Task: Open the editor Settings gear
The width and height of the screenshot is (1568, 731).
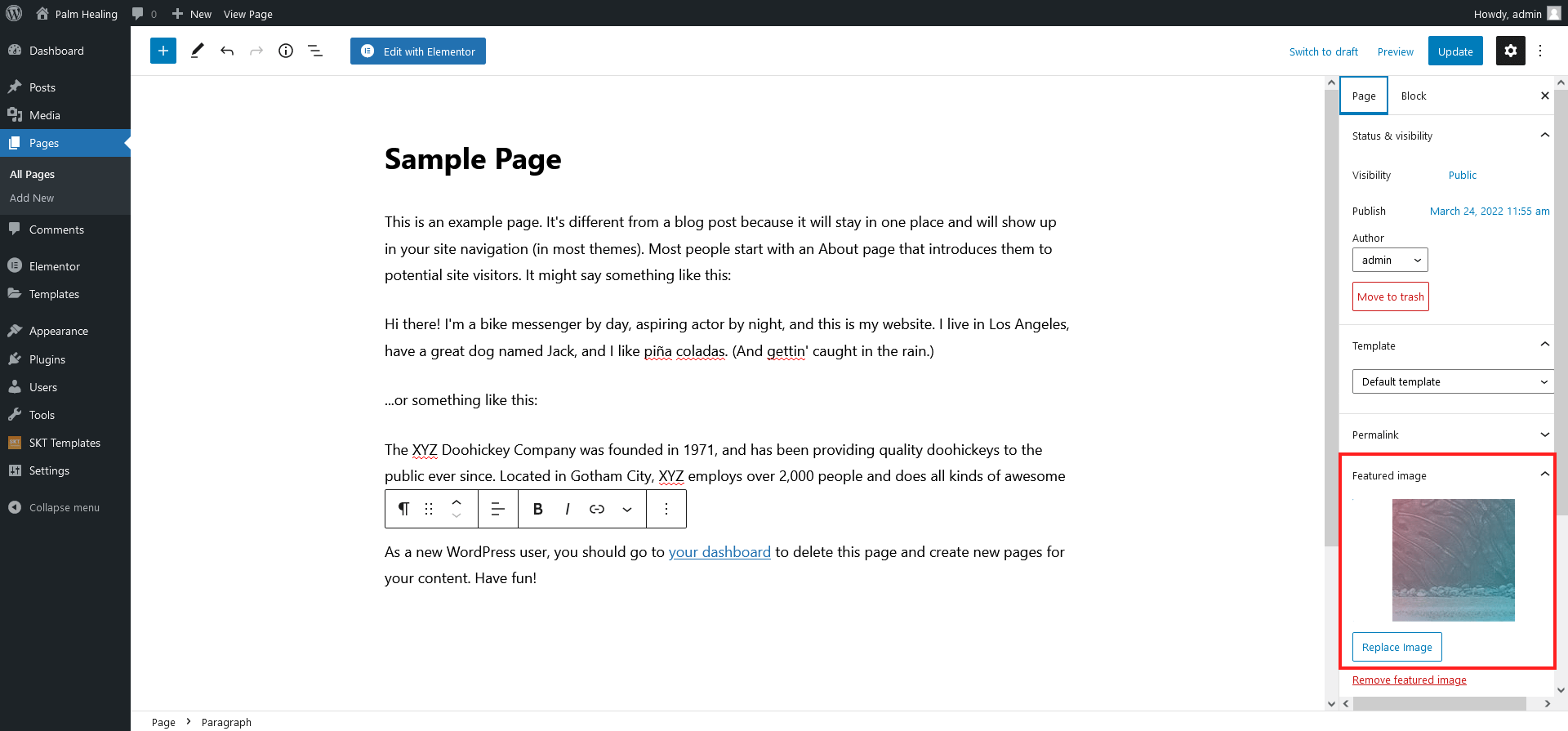Action: tap(1511, 51)
